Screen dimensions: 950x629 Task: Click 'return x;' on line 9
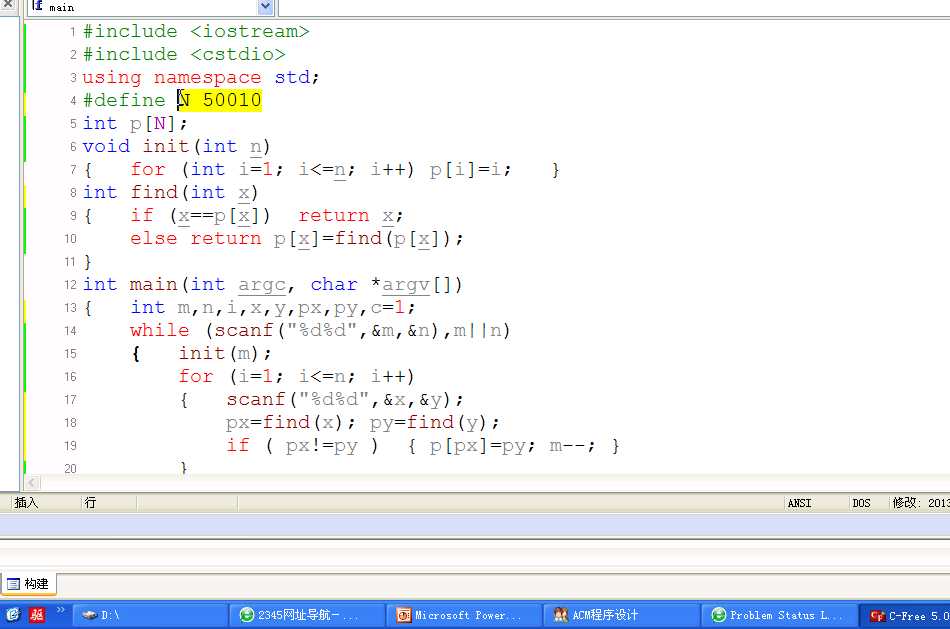click(x=351, y=215)
